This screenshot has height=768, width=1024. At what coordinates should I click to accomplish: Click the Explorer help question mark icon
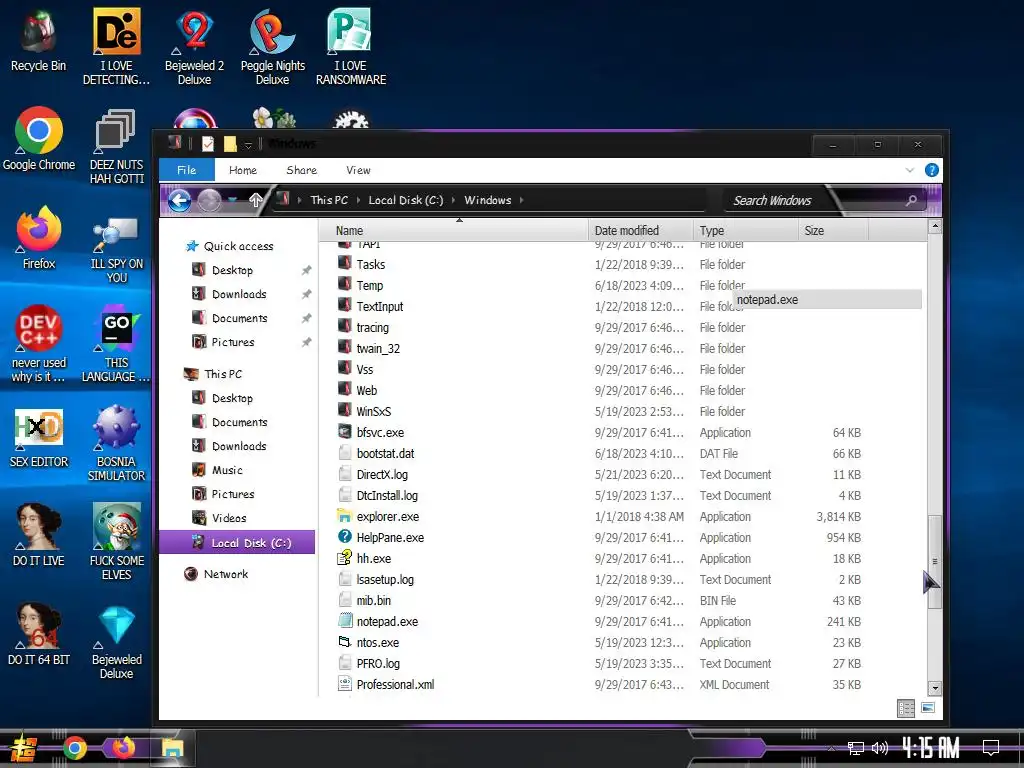coord(932,170)
